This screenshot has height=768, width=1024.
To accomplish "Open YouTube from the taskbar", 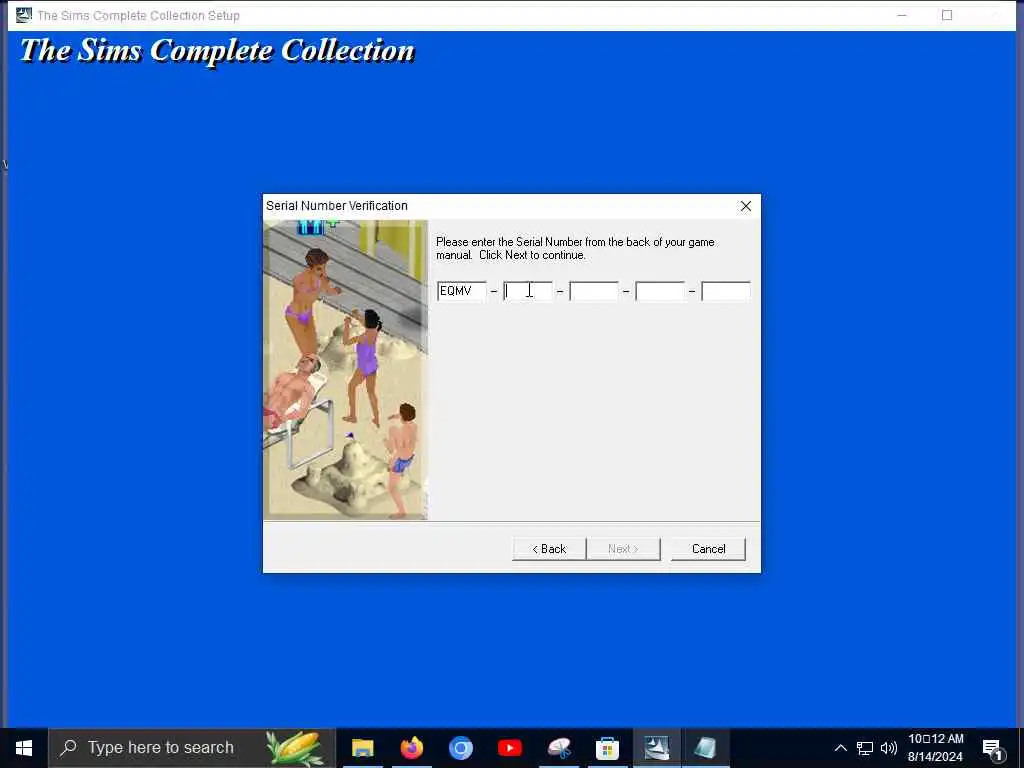I will (509, 748).
